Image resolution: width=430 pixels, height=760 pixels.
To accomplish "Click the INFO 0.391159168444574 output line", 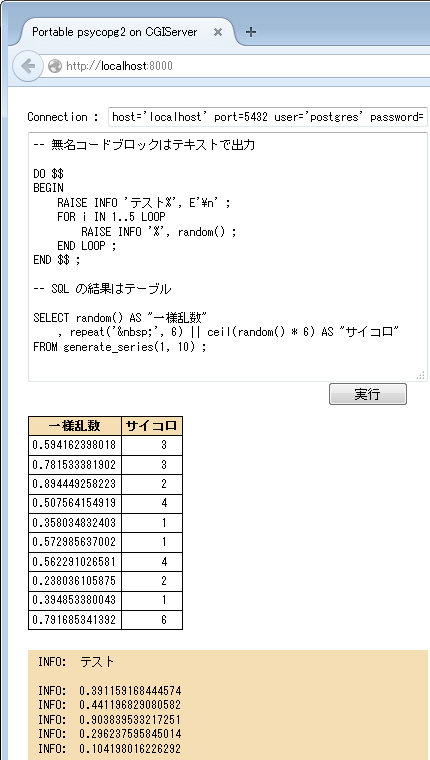I will click(110, 691).
